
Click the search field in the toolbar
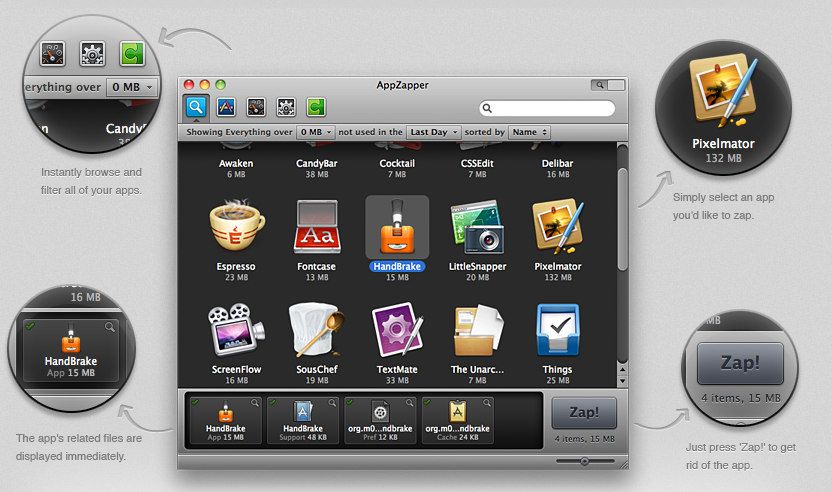pyautogui.click(x=546, y=108)
